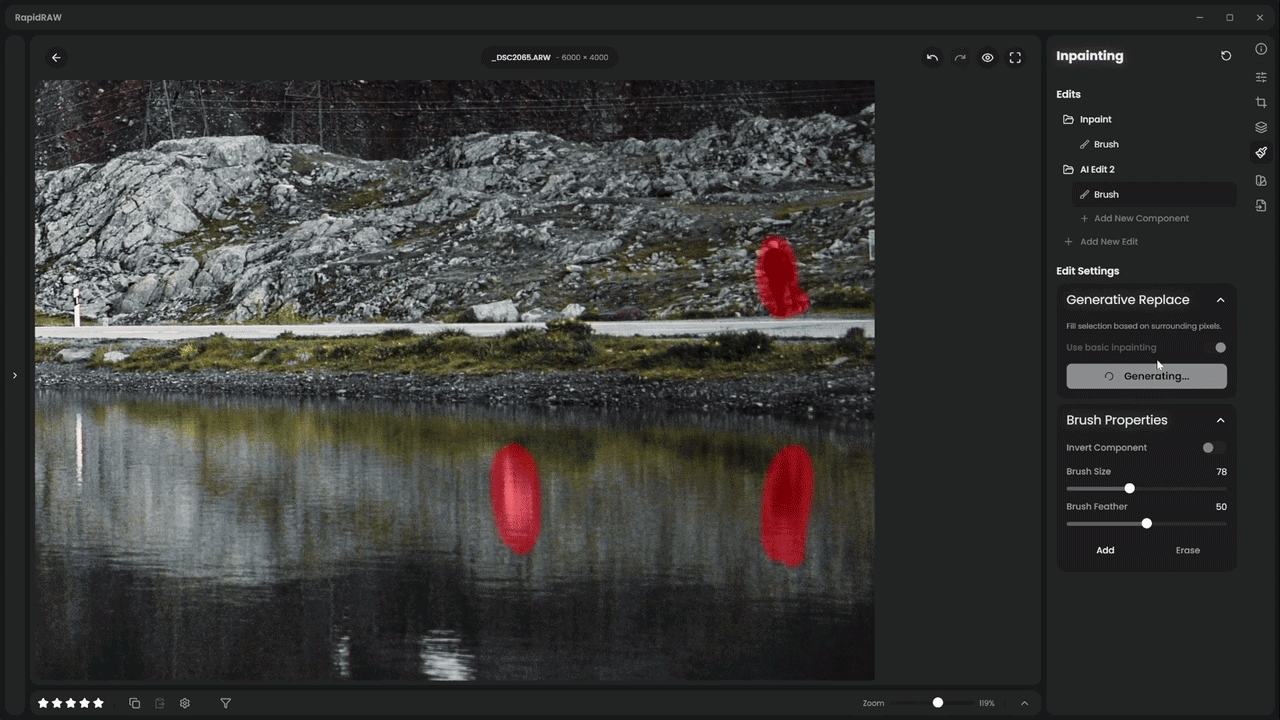The image size is (1280, 720).
Task: Paste adjustments settings icon
Action: 160,703
